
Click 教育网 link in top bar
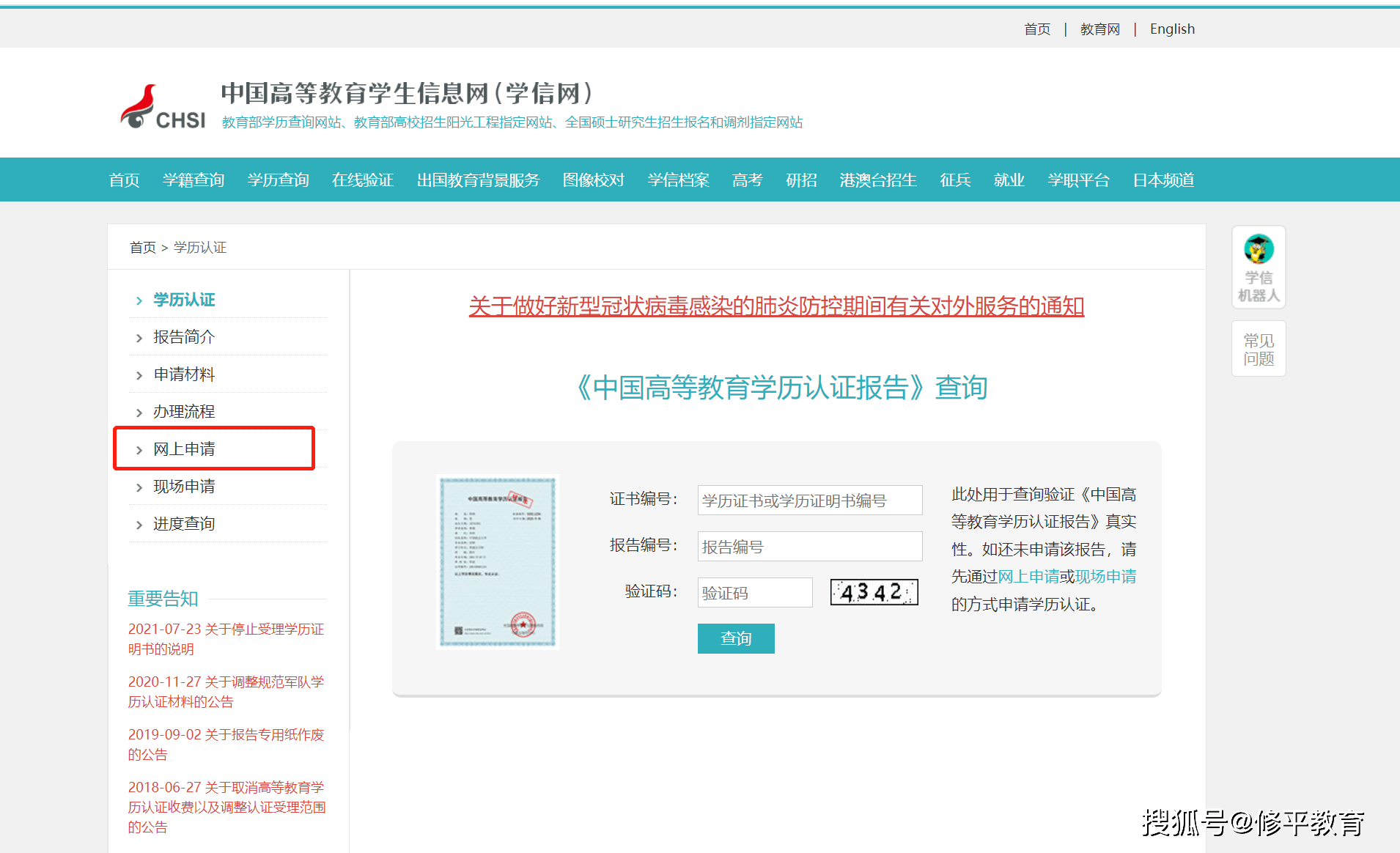(1100, 29)
